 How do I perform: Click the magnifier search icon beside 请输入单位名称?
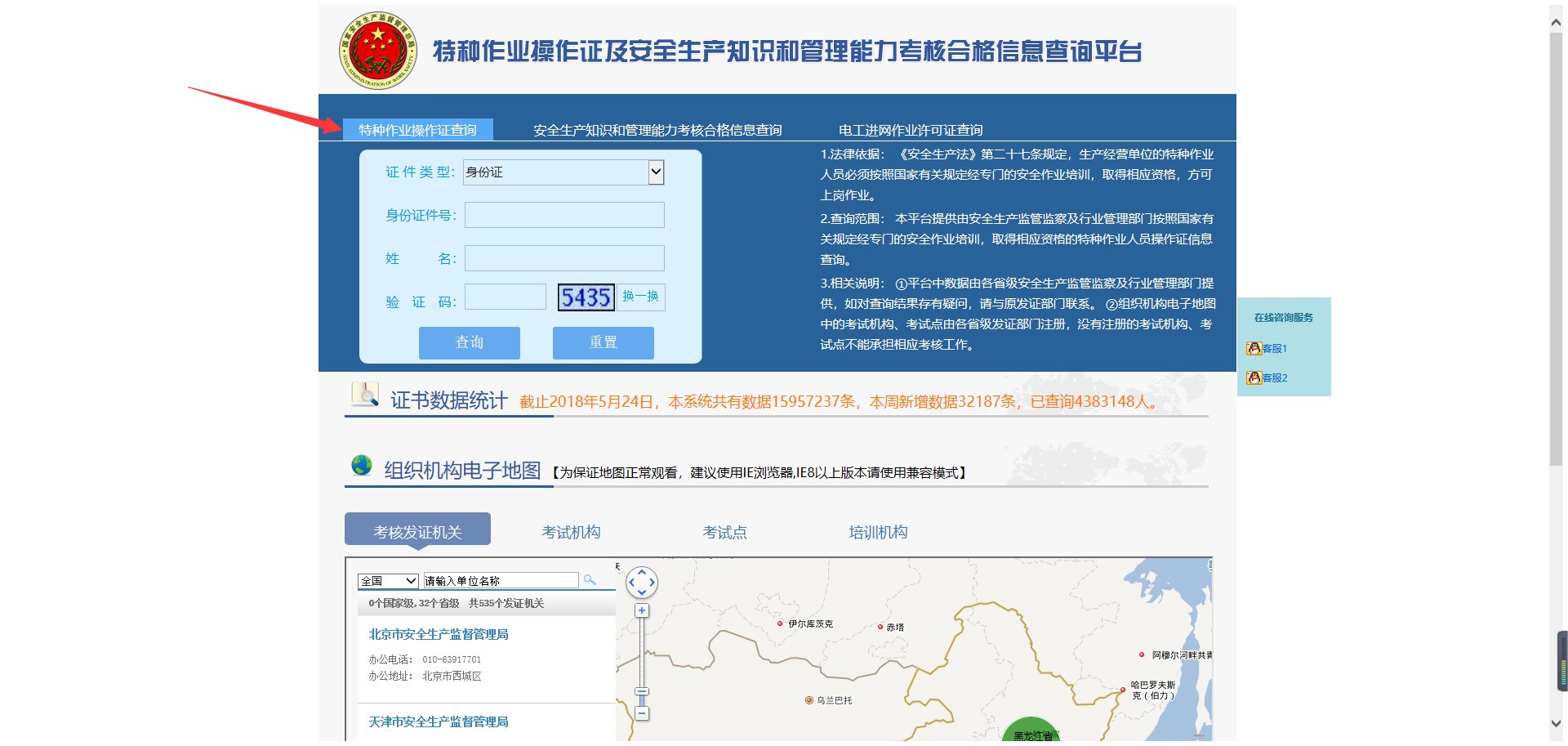[591, 579]
